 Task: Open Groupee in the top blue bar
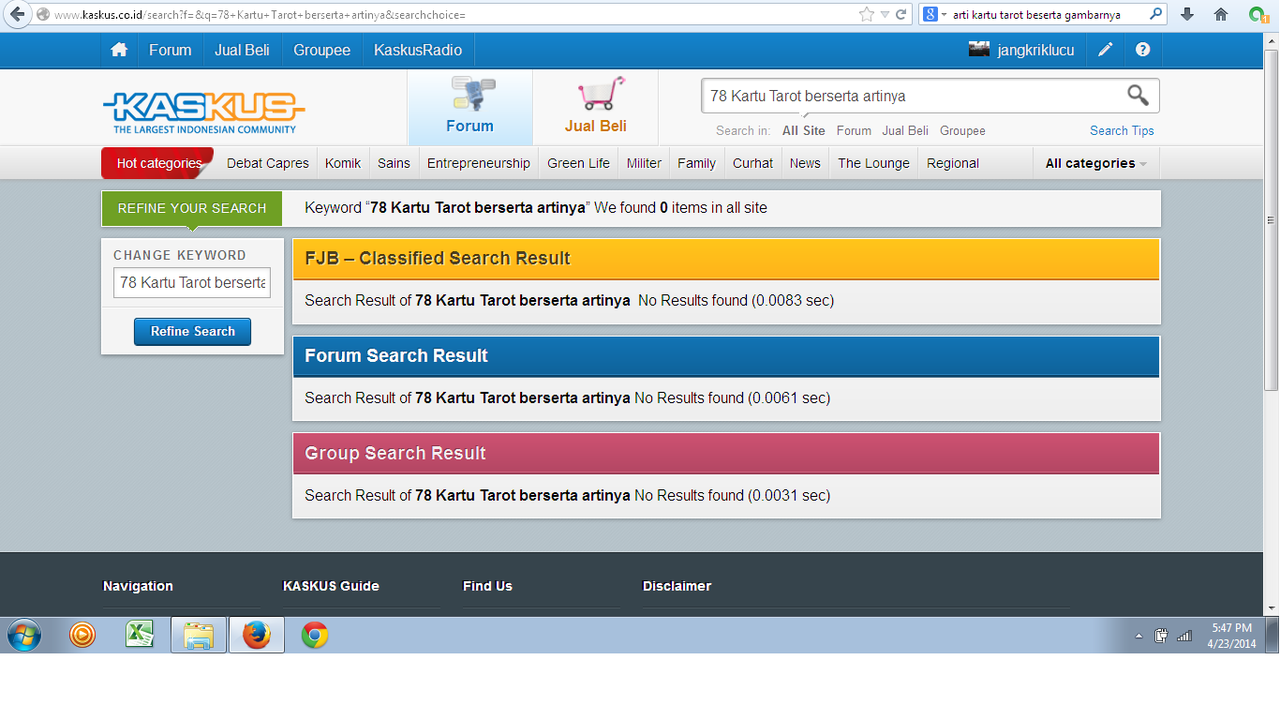pos(322,49)
